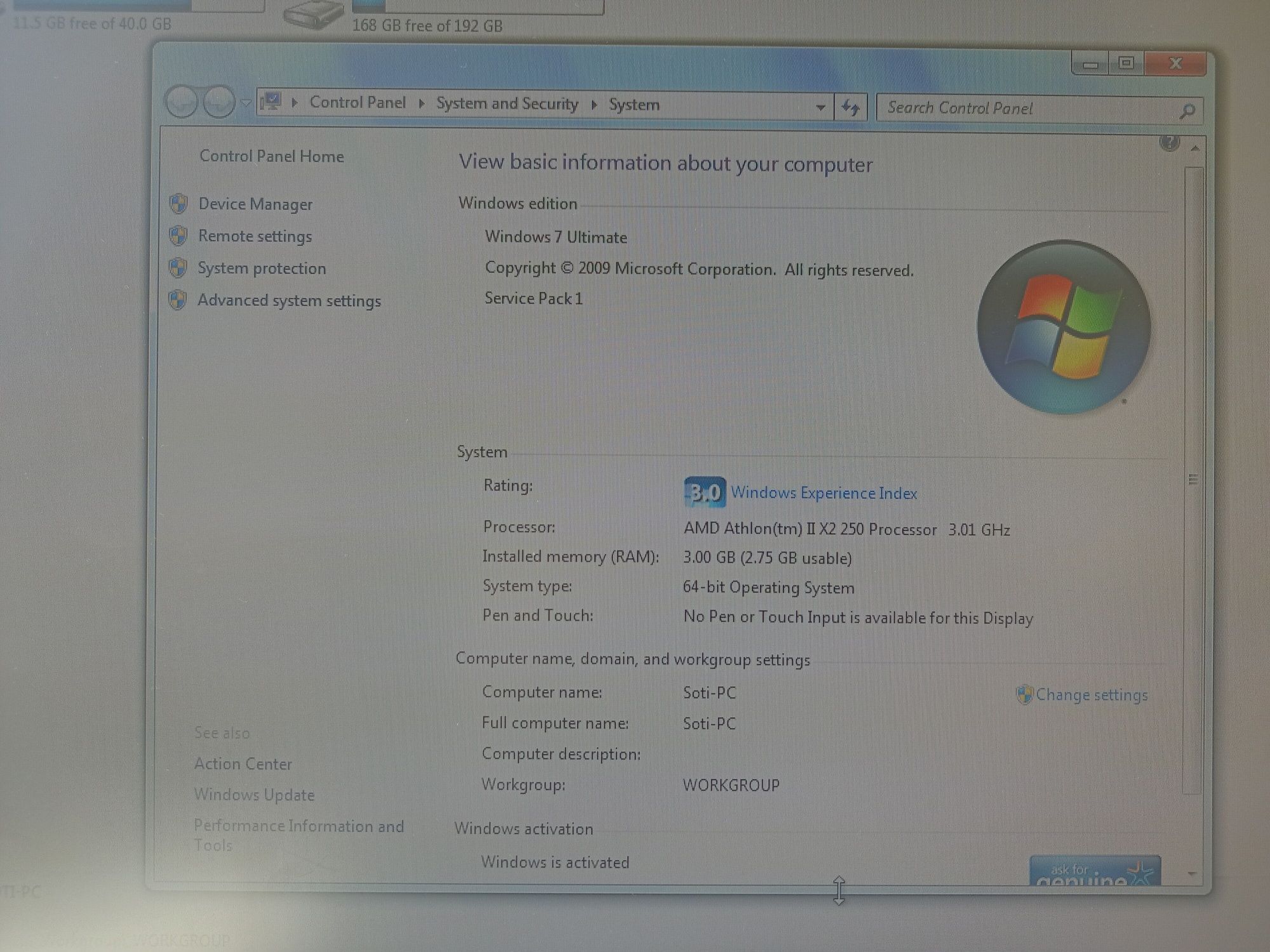The image size is (1270, 952).
Task: Expand arrow after Control Panel breadcrumb
Action: coord(421,103)
